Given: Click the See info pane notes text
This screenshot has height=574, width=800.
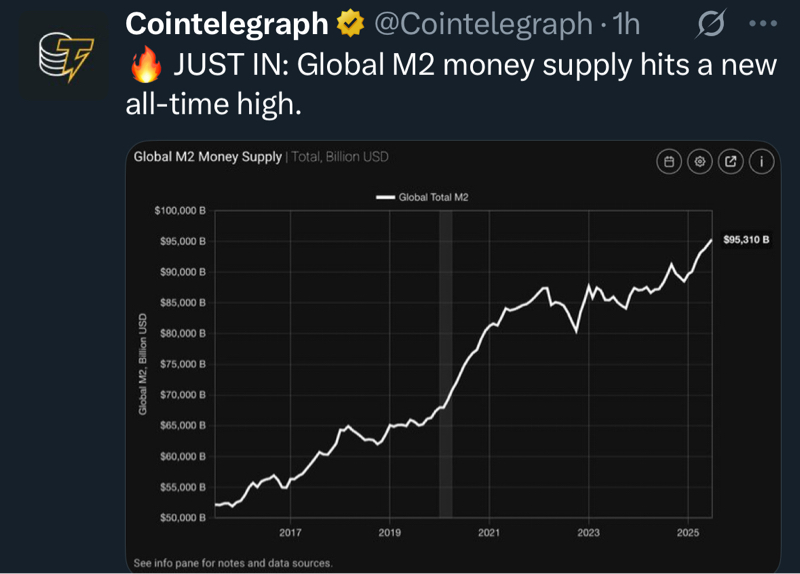Looking at the screenshot, I should pos(232,563).
